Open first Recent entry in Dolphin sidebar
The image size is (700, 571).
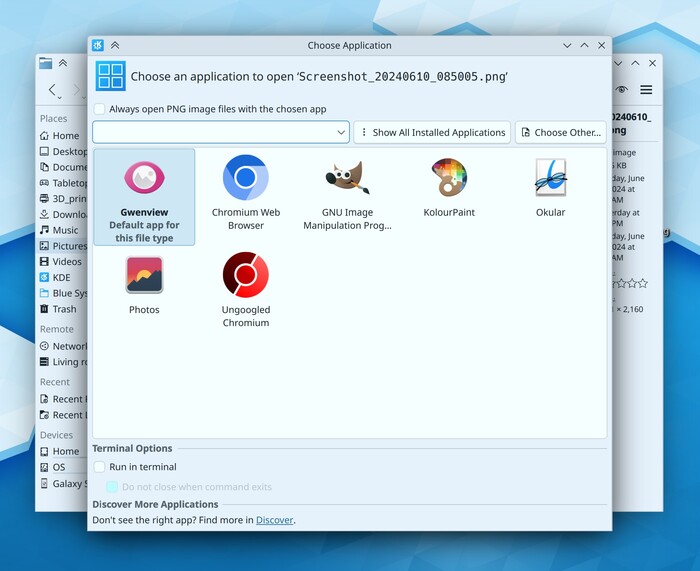[63, 399]
